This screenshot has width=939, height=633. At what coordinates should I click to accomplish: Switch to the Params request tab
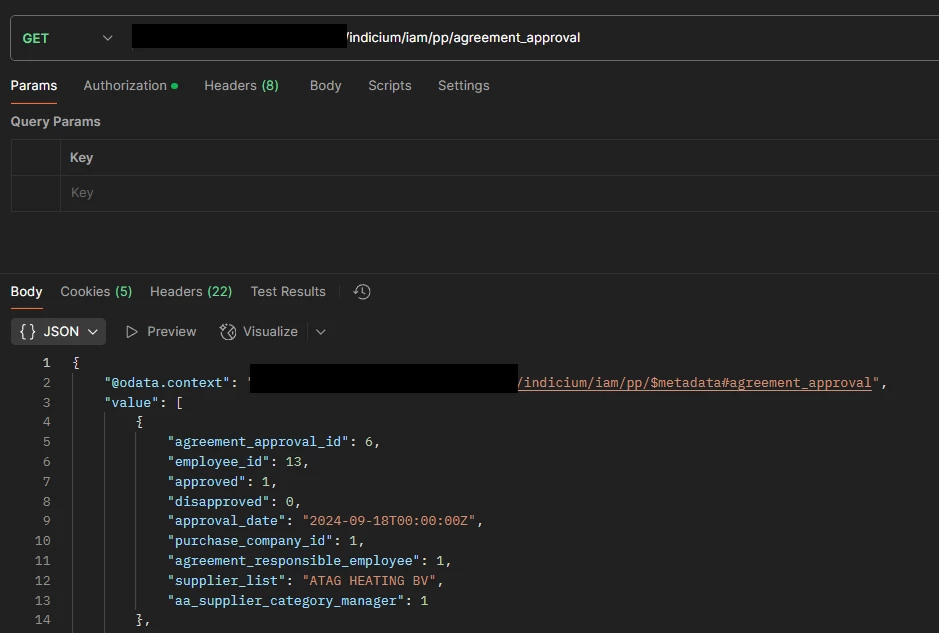click(x=34, y=86)
